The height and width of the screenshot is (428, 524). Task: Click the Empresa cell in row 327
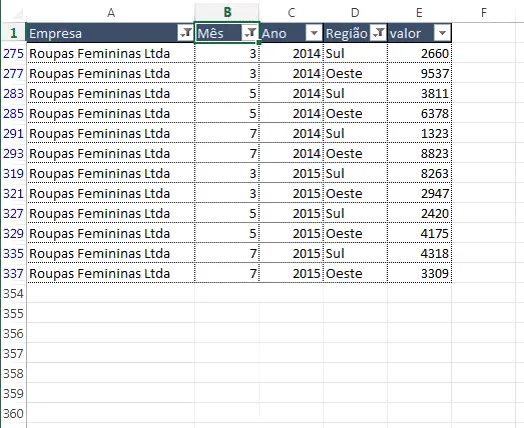(111, 213)
